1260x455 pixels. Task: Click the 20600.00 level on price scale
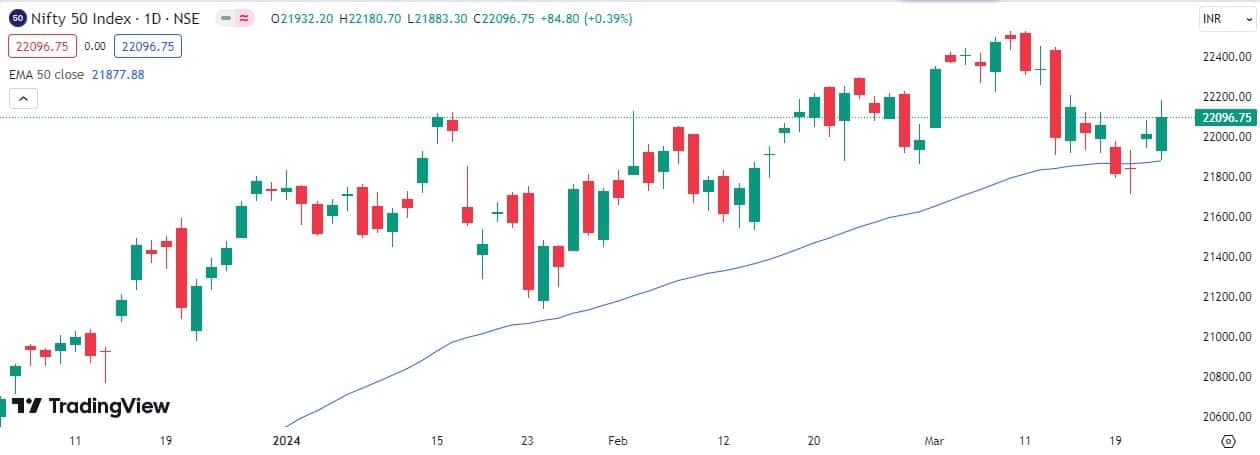1228,416
